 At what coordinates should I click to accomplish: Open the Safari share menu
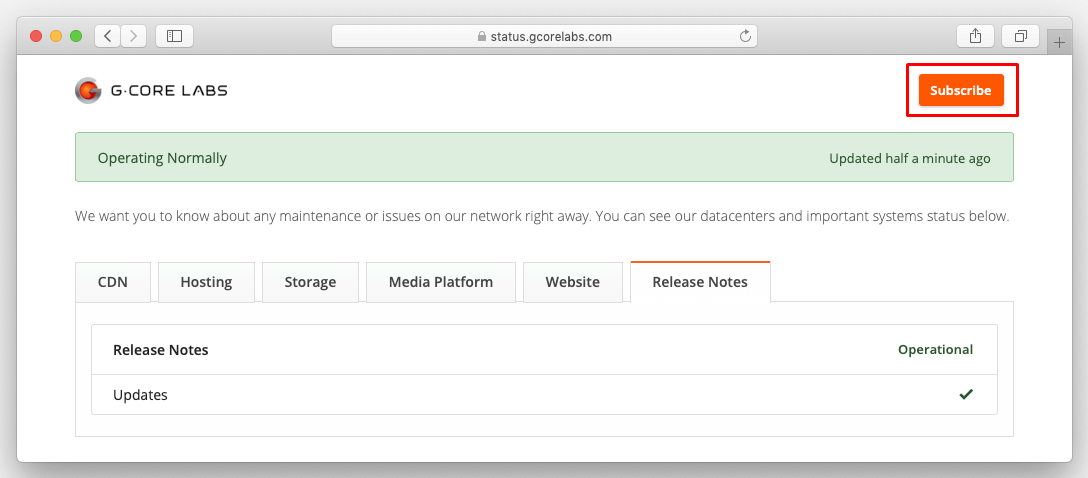click(976, 36)
